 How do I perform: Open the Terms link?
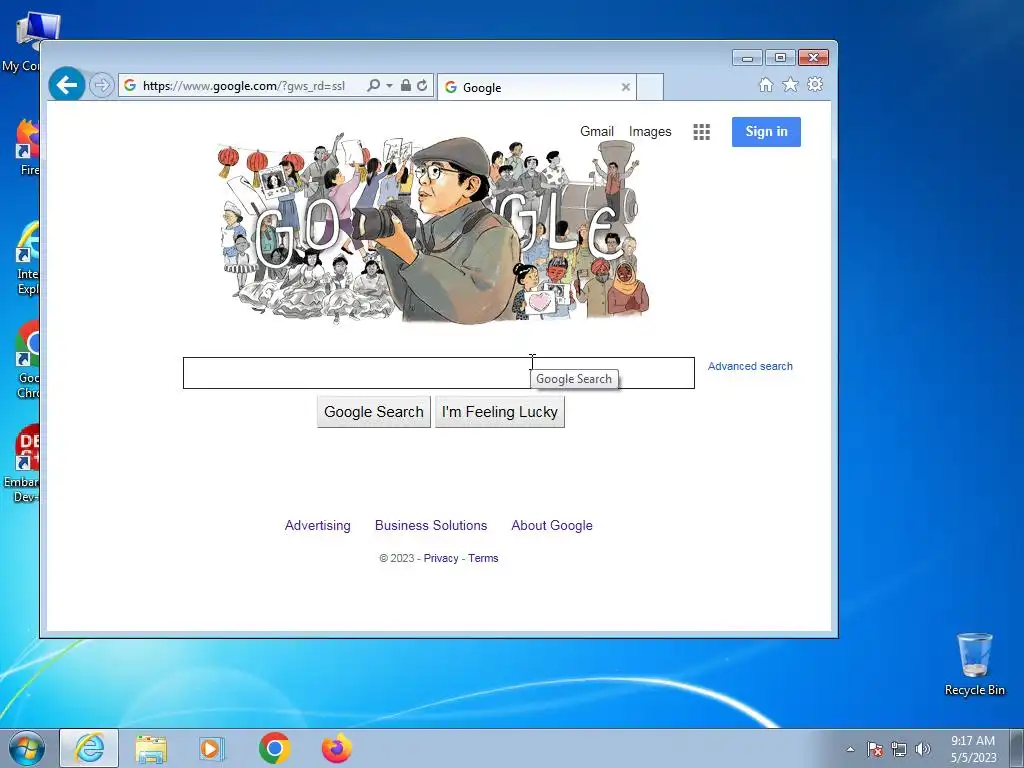483,558
